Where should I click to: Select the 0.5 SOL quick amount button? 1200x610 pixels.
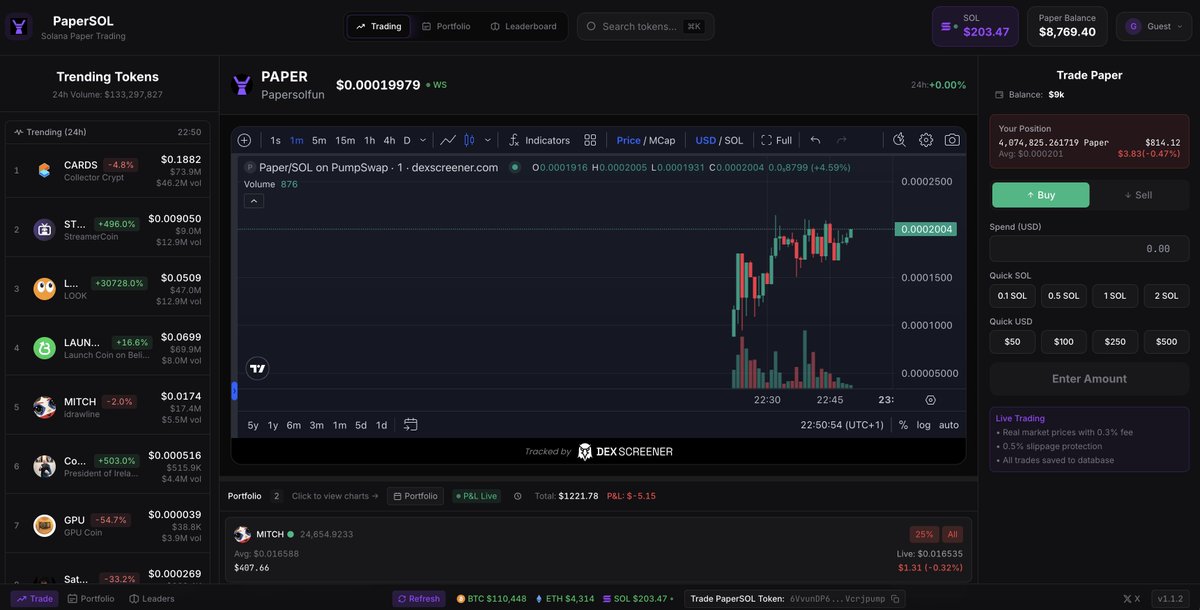click(x=1062, y=295)
